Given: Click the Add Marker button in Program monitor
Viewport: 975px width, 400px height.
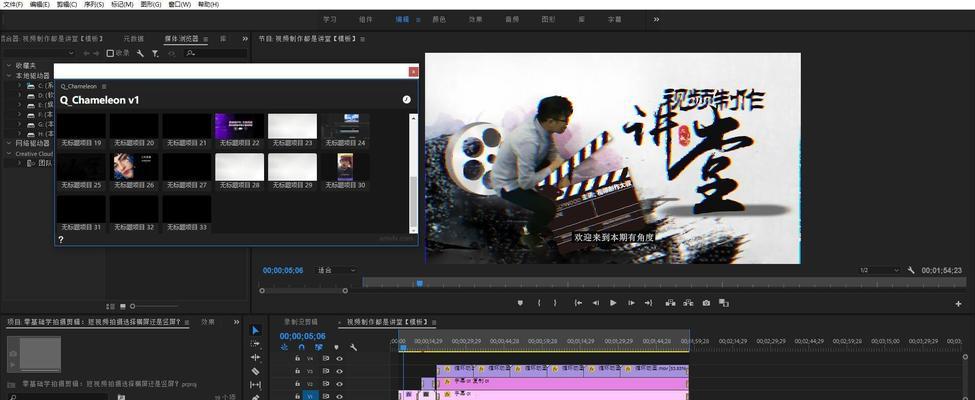Looking at the screenshot, I should [x=520, y=303].
